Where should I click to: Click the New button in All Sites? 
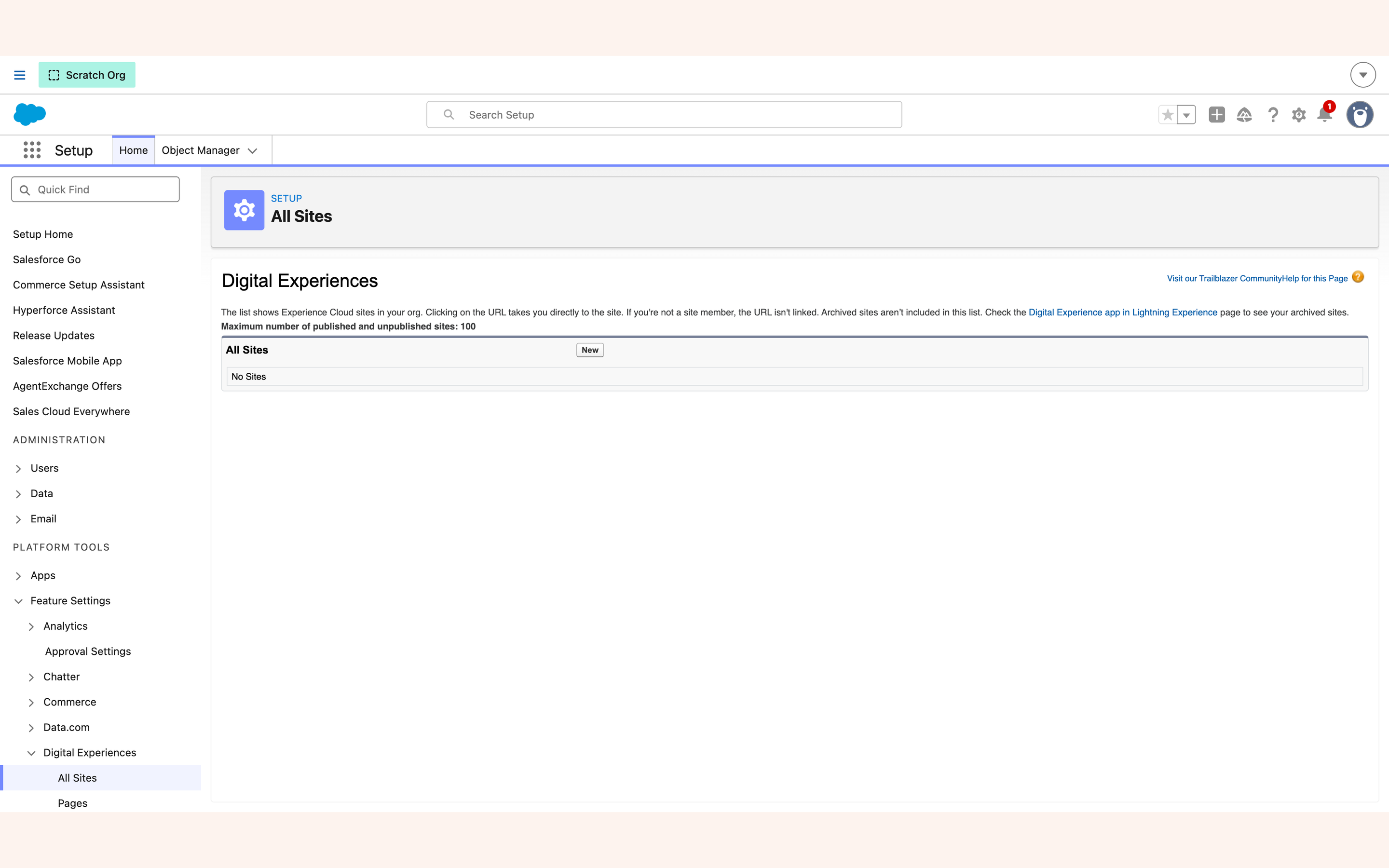pyautogui.click(x=589, y=350)
